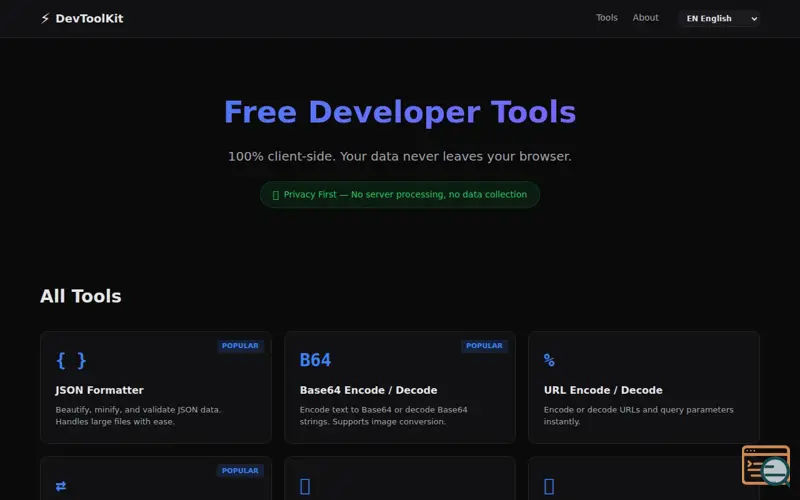Click the POPULAR badge on JSON Formatter
Image resolution: width=800 pixels, height=500 pixels.
coord(240,345)
